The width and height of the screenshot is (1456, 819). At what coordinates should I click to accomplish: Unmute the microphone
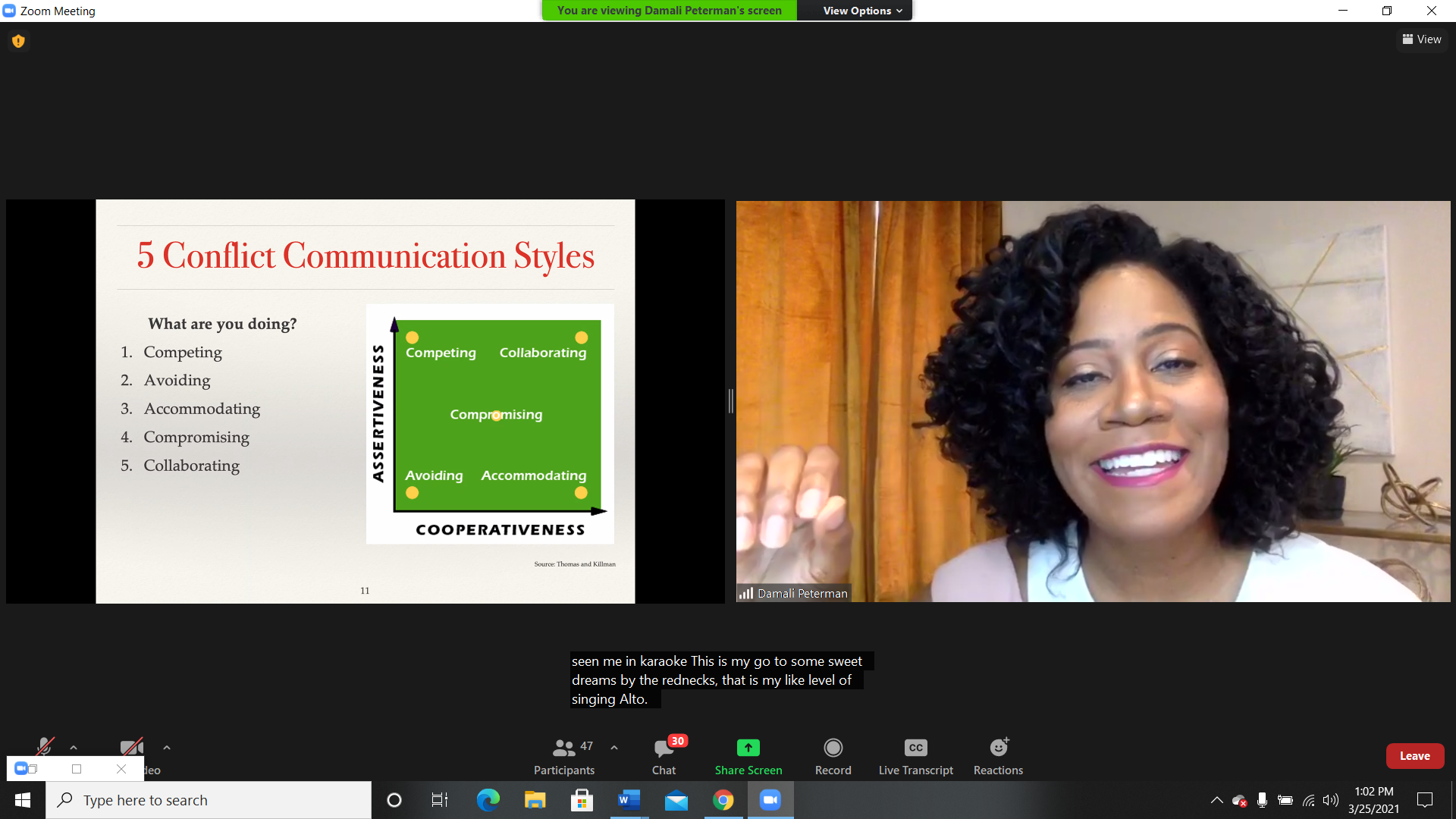click(x=45, y=746)
